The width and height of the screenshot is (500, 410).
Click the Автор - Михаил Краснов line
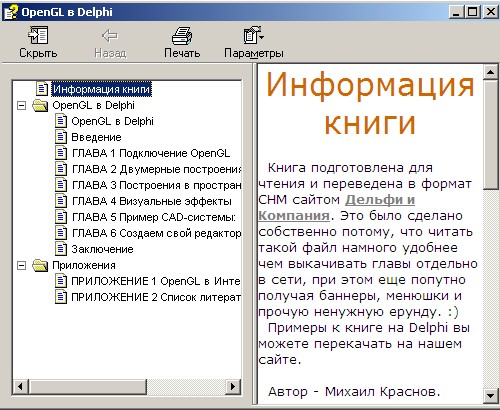(x=354, y=392)
